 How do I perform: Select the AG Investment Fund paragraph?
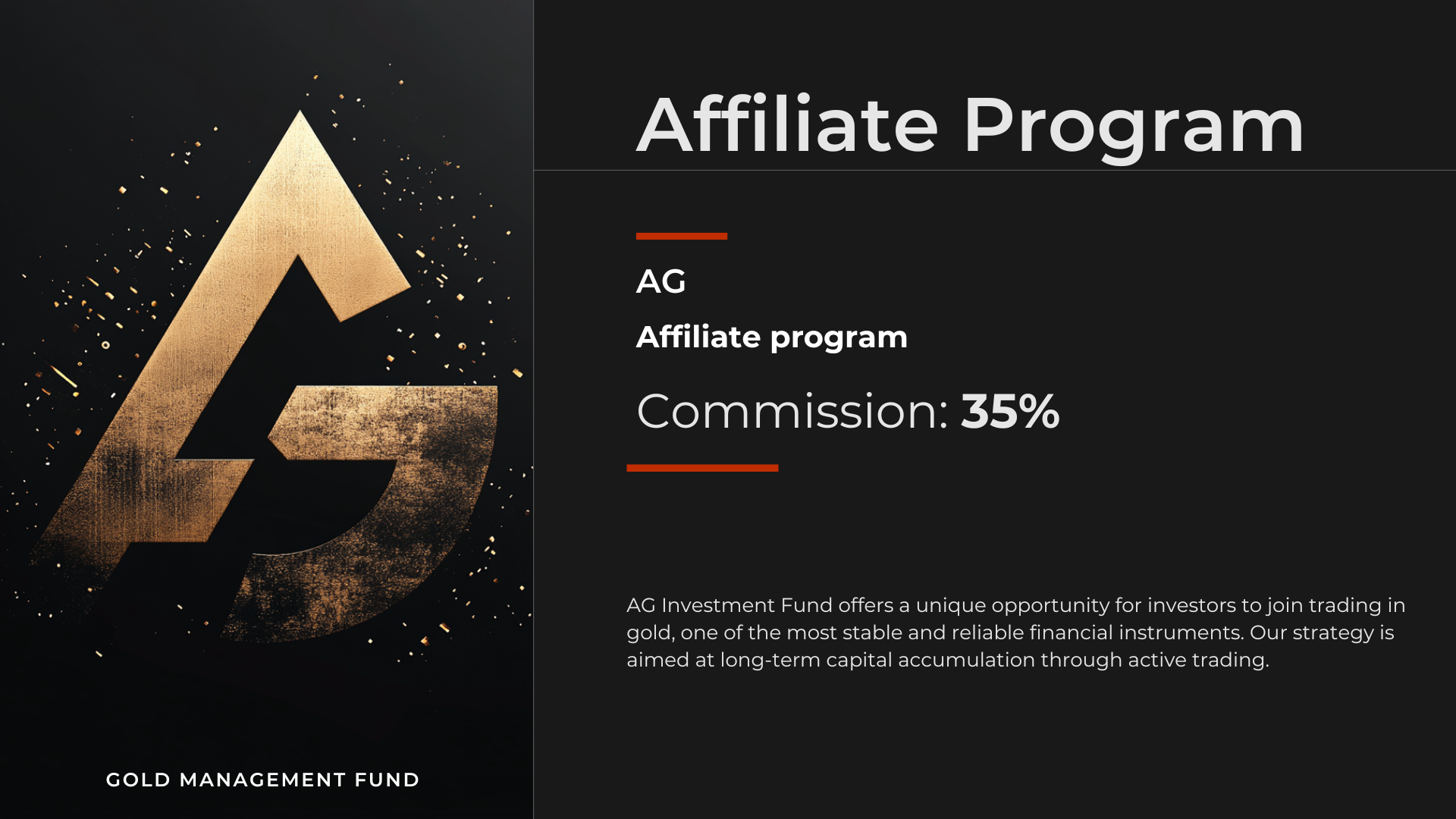1016,632
